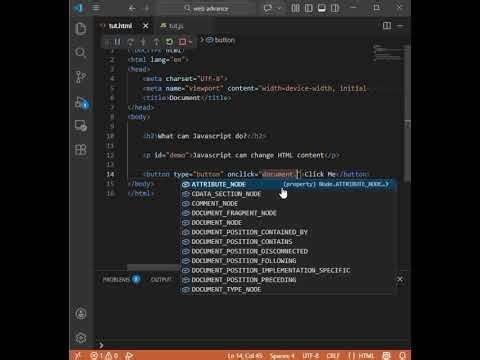Screen dimensions: 480x360
Task: Open notifications bell icon
Action: point(402,356)
